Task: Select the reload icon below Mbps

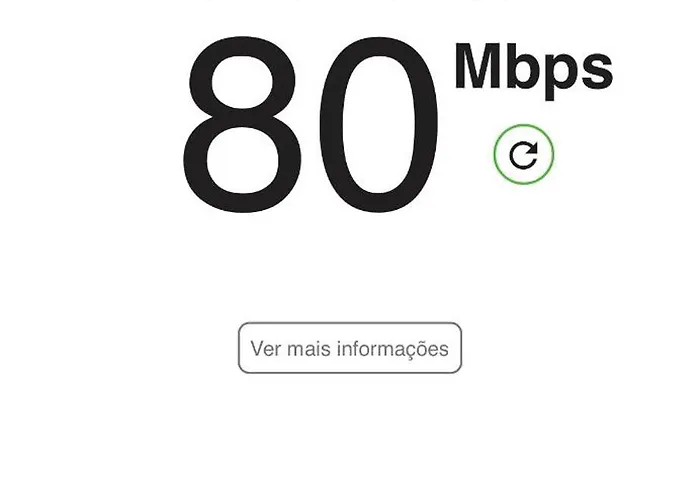Action: coord(524,154)
